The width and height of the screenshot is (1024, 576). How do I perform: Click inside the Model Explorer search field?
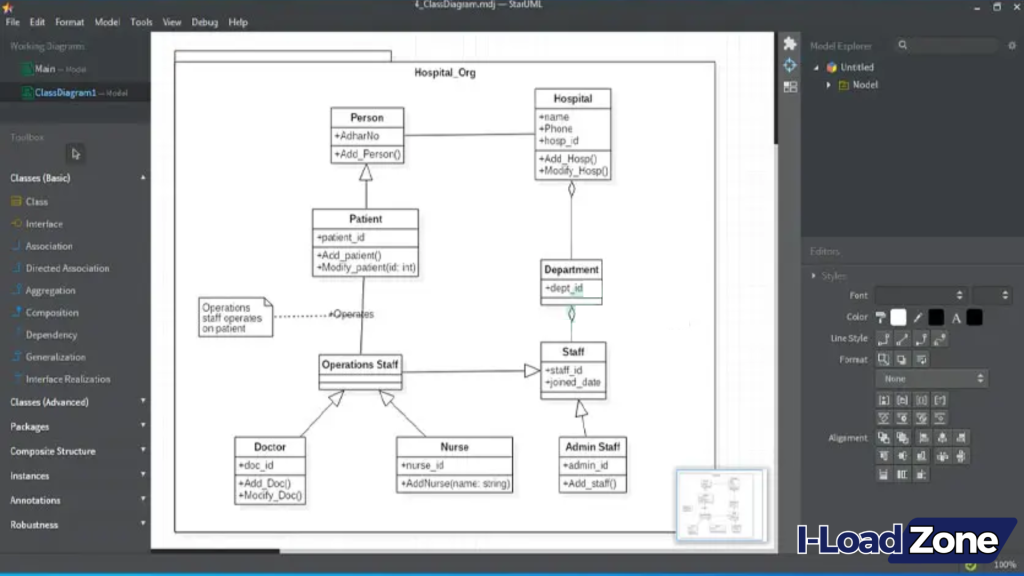click(950, 45)
